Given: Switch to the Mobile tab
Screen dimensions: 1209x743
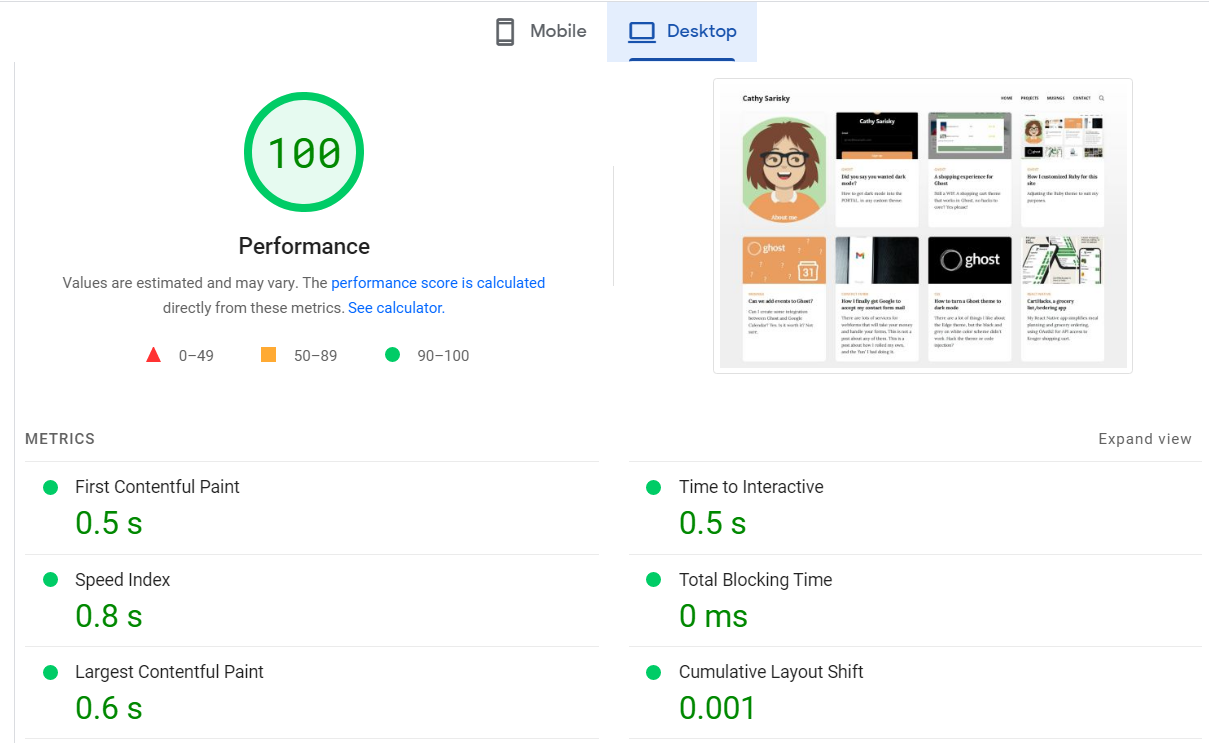Looking at the screenshot, I should pyautogui.click(x=541, y=32).
